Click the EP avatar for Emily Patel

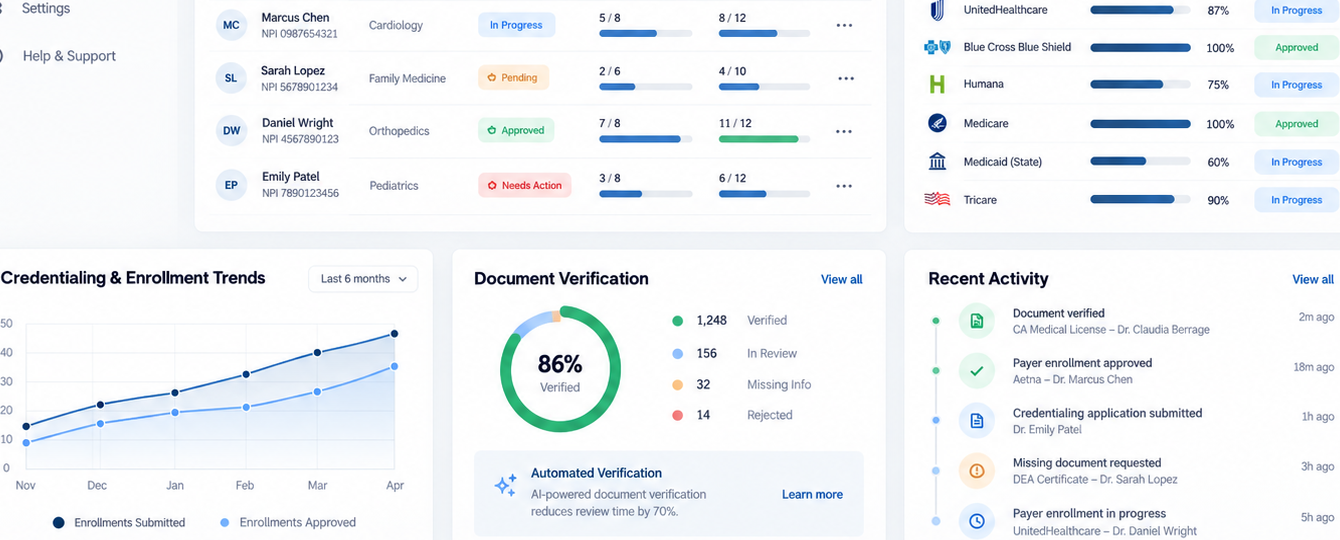point(231,185)
